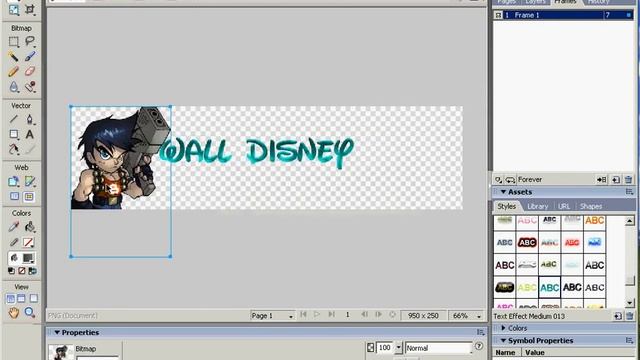Pick the vector Pen tool
This screenshot has height=360, width=640.
(x=30, y=119)
